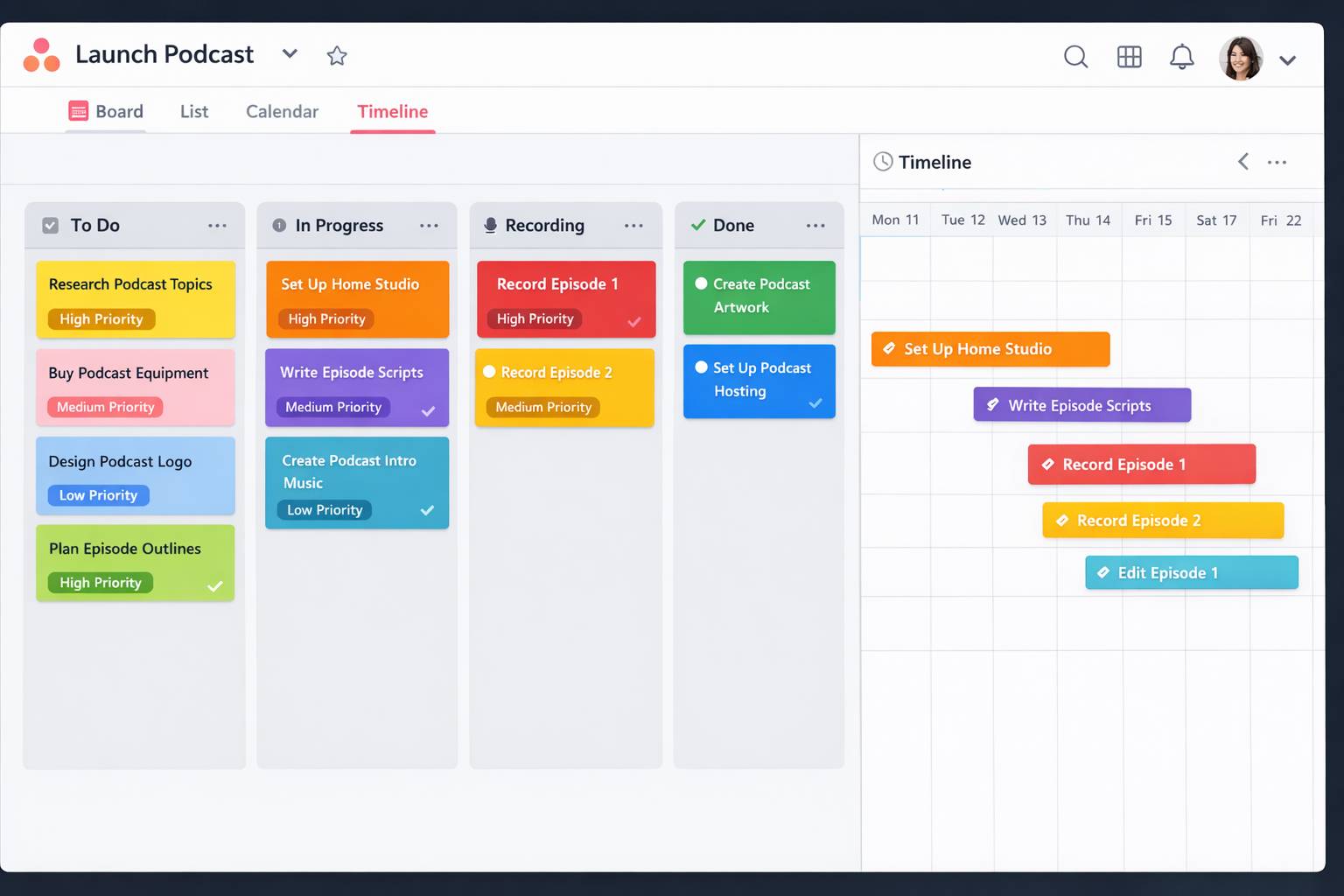Open the grid apps icon
The height and width of the screenshot is (896, 1344).
(x=1129, y=57)
